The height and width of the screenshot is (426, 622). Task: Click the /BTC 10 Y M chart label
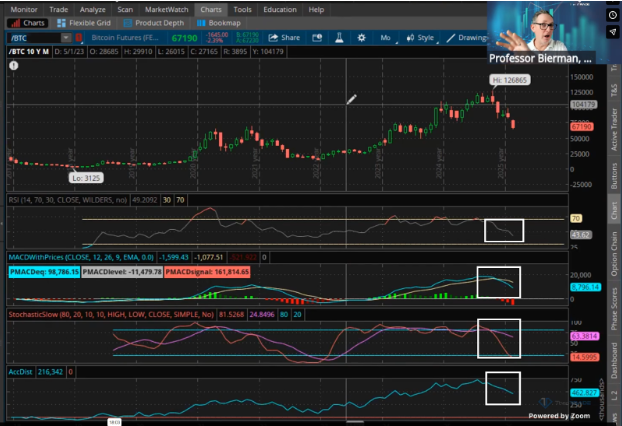[x=29, y=52]
